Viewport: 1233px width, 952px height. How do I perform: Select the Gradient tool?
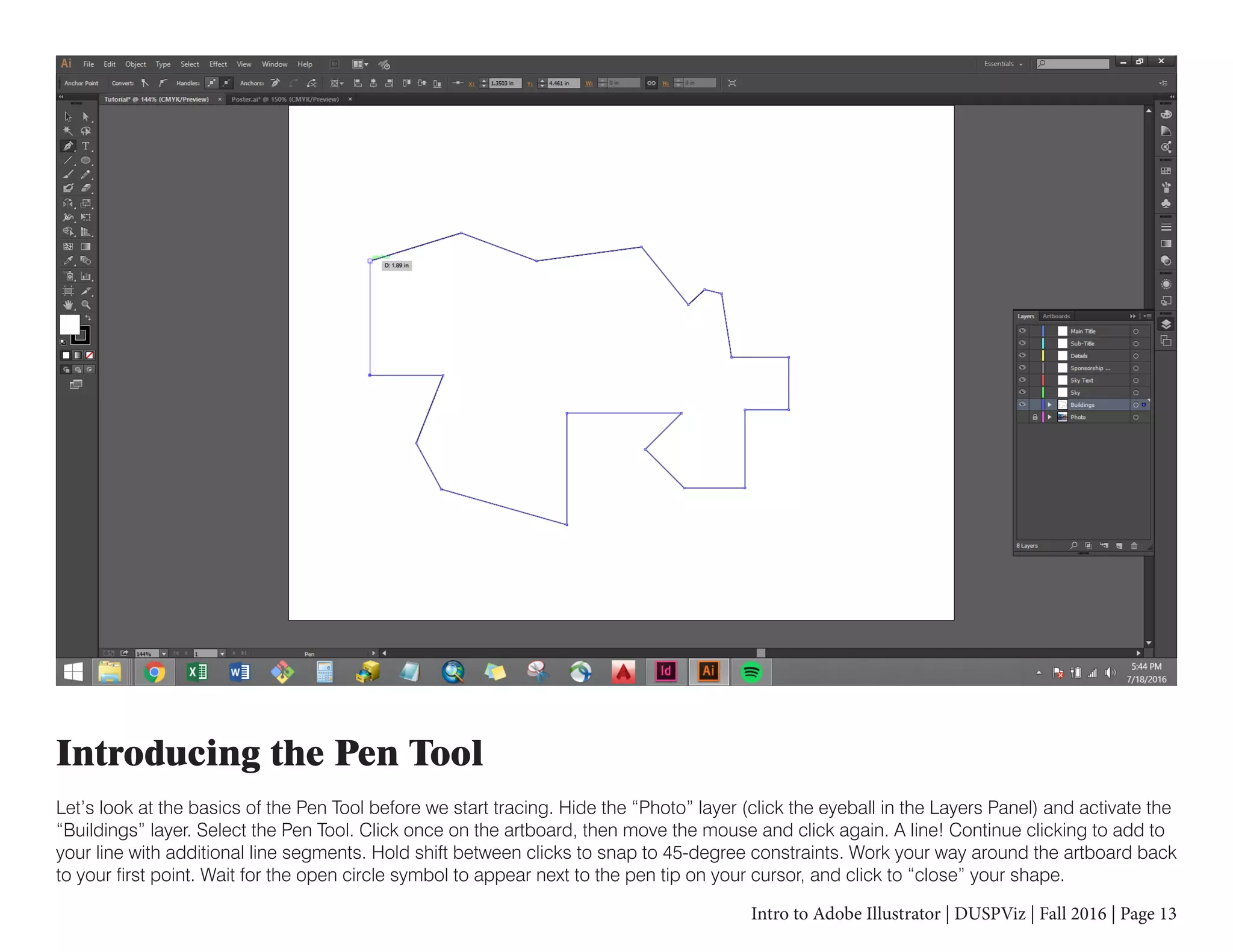click(x=85, y=246)
